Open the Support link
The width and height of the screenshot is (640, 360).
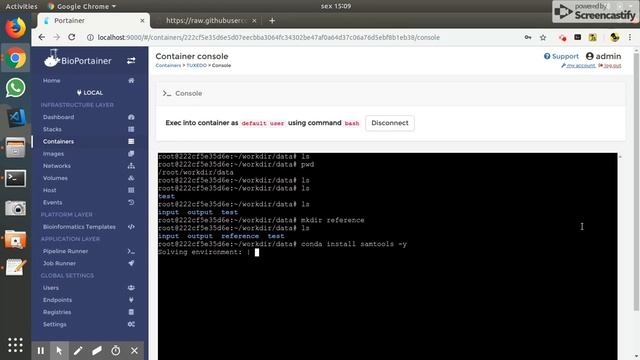pyautogui.click(x=561, y=56)
